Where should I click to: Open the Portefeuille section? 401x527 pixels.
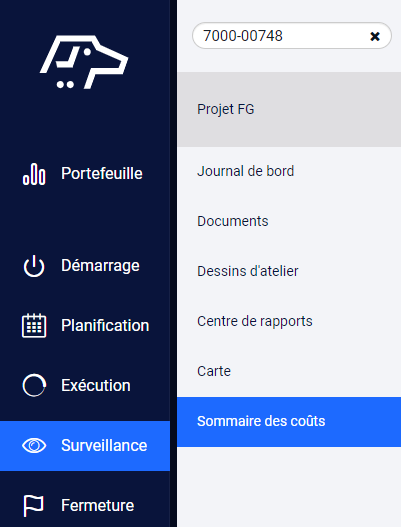coord(102,173)
